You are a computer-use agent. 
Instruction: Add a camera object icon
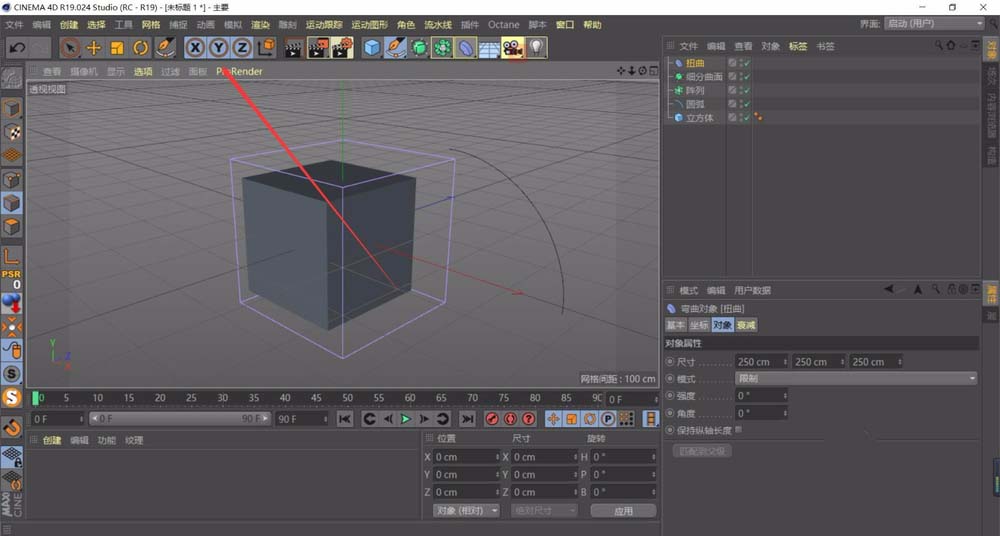coord(513,47)
